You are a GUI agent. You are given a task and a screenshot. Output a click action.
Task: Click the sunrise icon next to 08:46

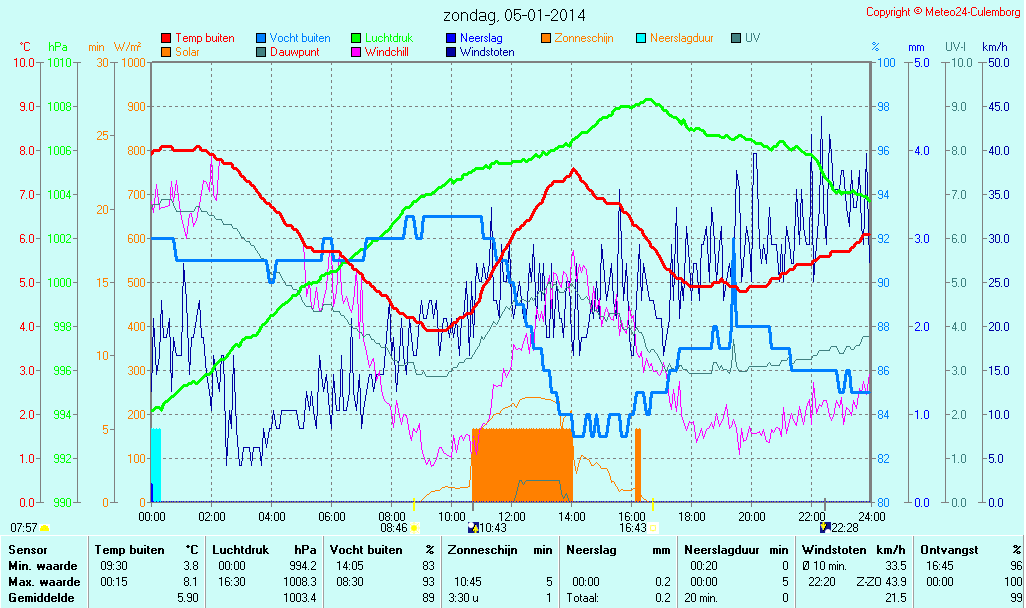click(x=414, y=528)
